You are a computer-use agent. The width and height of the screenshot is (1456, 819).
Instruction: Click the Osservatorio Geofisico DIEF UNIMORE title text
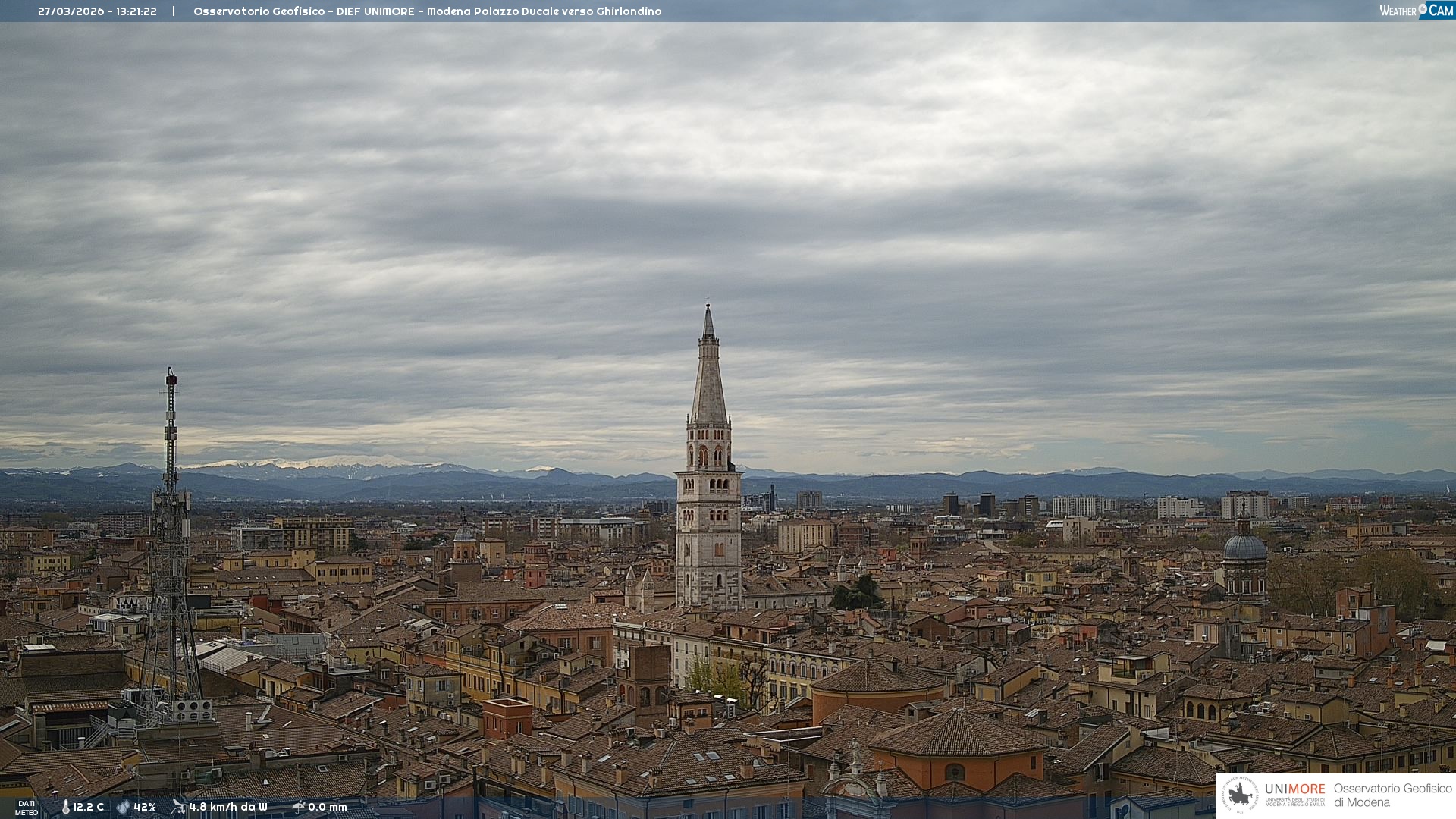(x=427, y=11)
